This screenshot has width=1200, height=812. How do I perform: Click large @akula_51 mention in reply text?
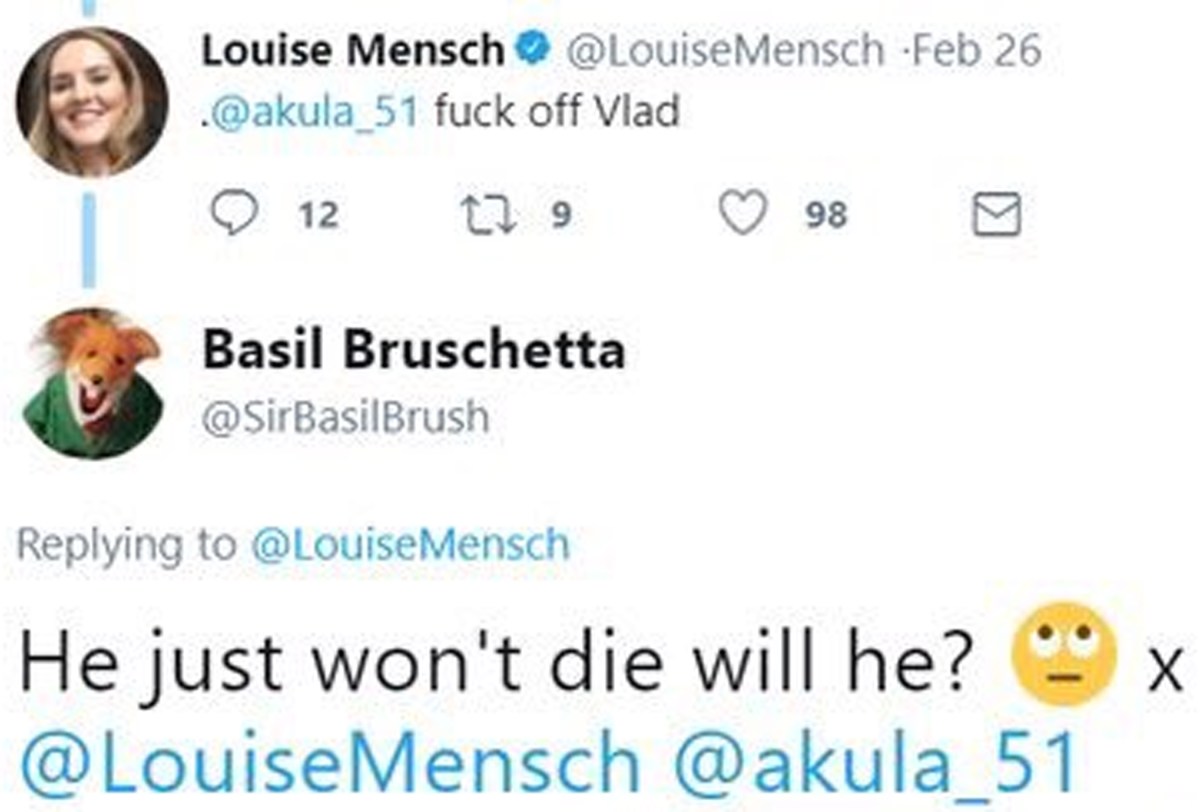coord(876,762)
